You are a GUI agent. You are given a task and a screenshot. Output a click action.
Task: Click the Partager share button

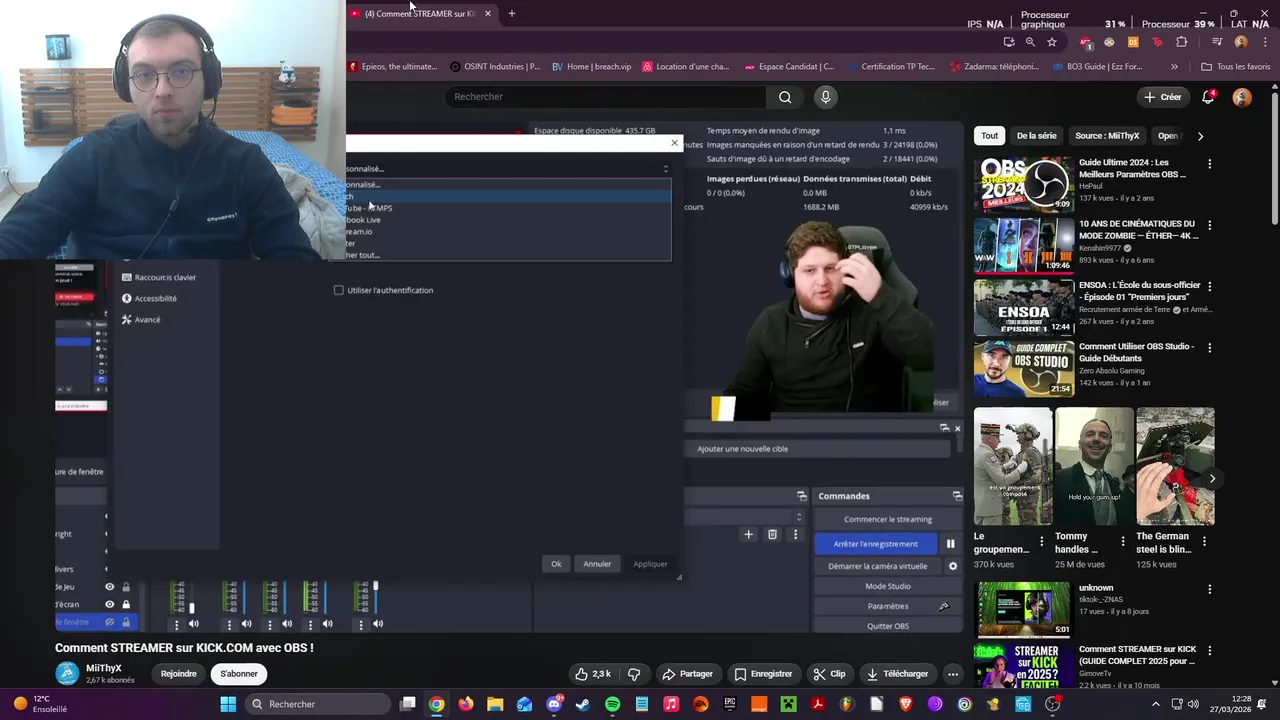(687, 674)
